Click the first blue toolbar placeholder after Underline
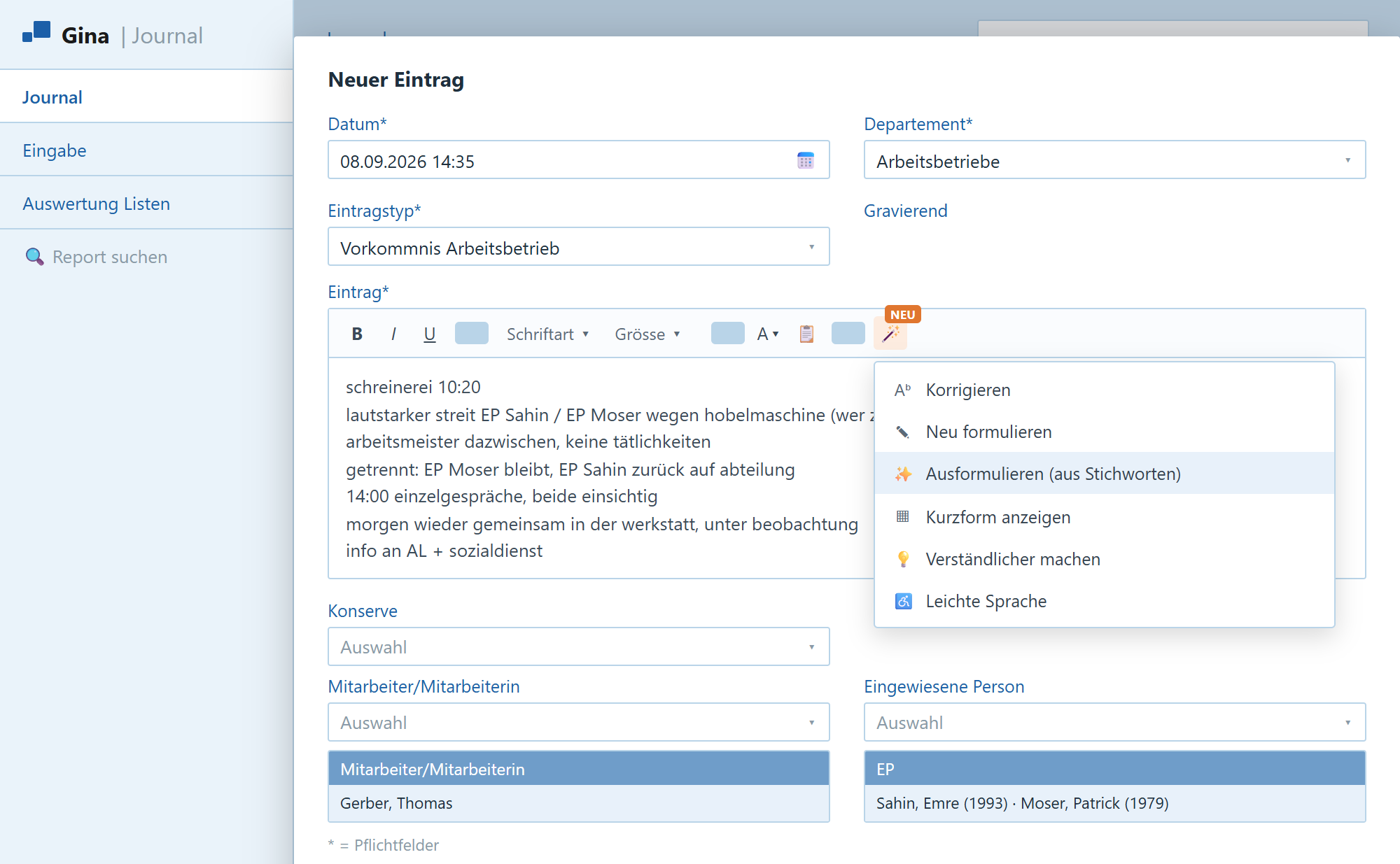Image resolution: width=1400 pixels, height=864 pixels. point(472,333)
